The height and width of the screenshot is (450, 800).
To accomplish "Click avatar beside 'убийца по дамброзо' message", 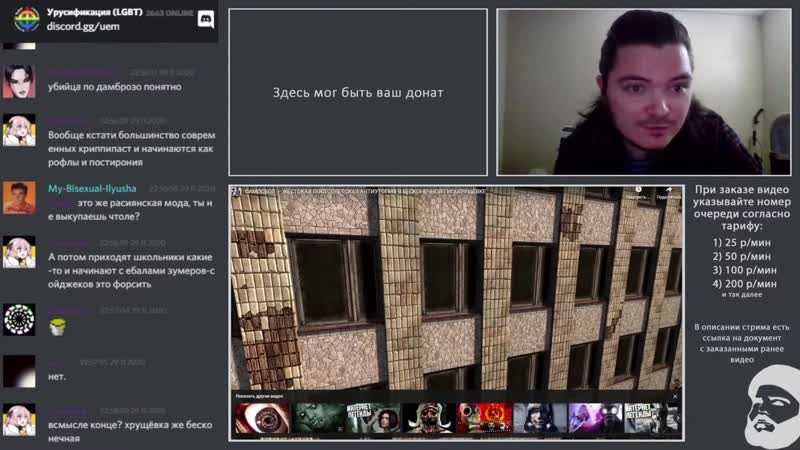I will click(19, 80).
